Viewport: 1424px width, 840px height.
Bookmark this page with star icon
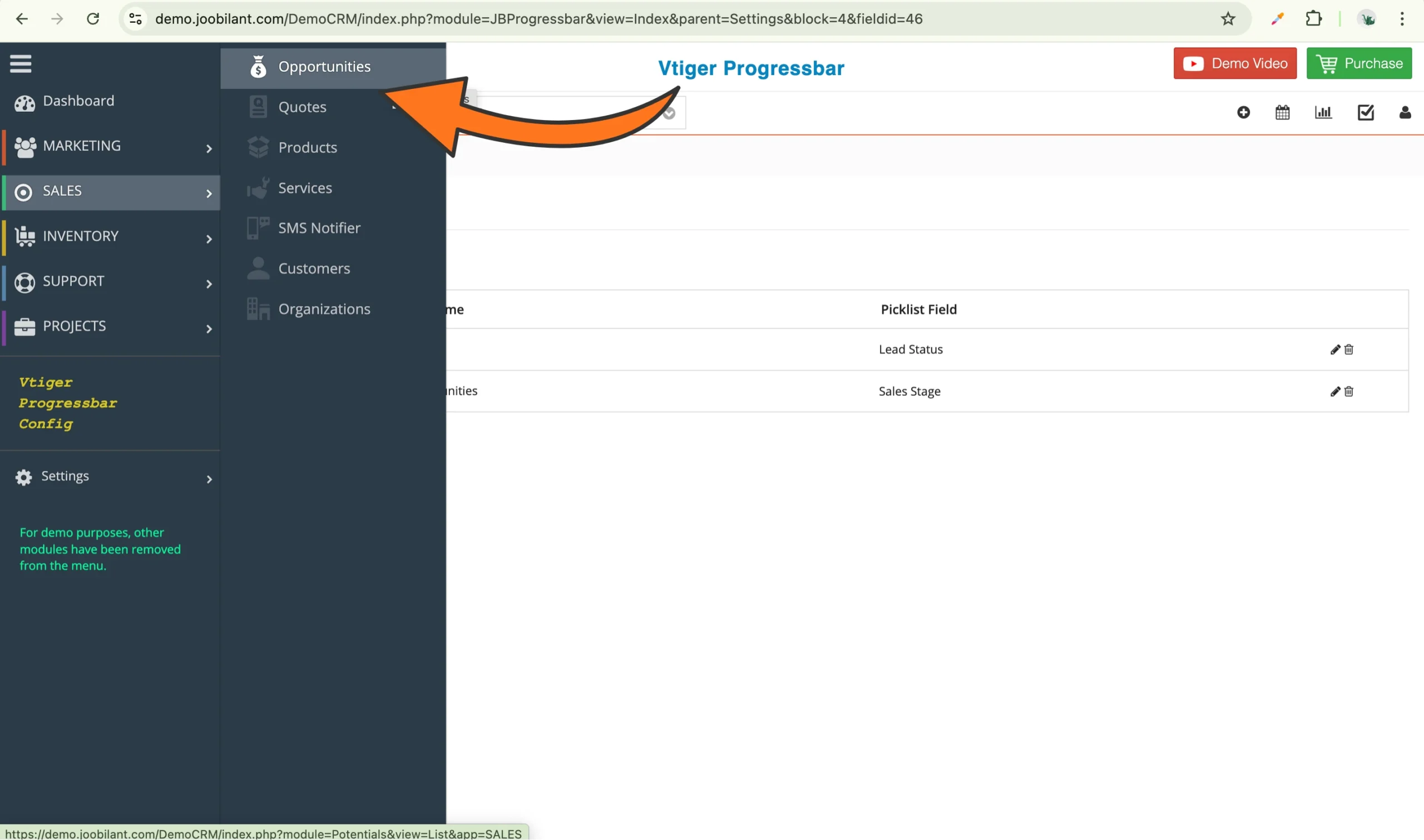(x=1228, y=19)
